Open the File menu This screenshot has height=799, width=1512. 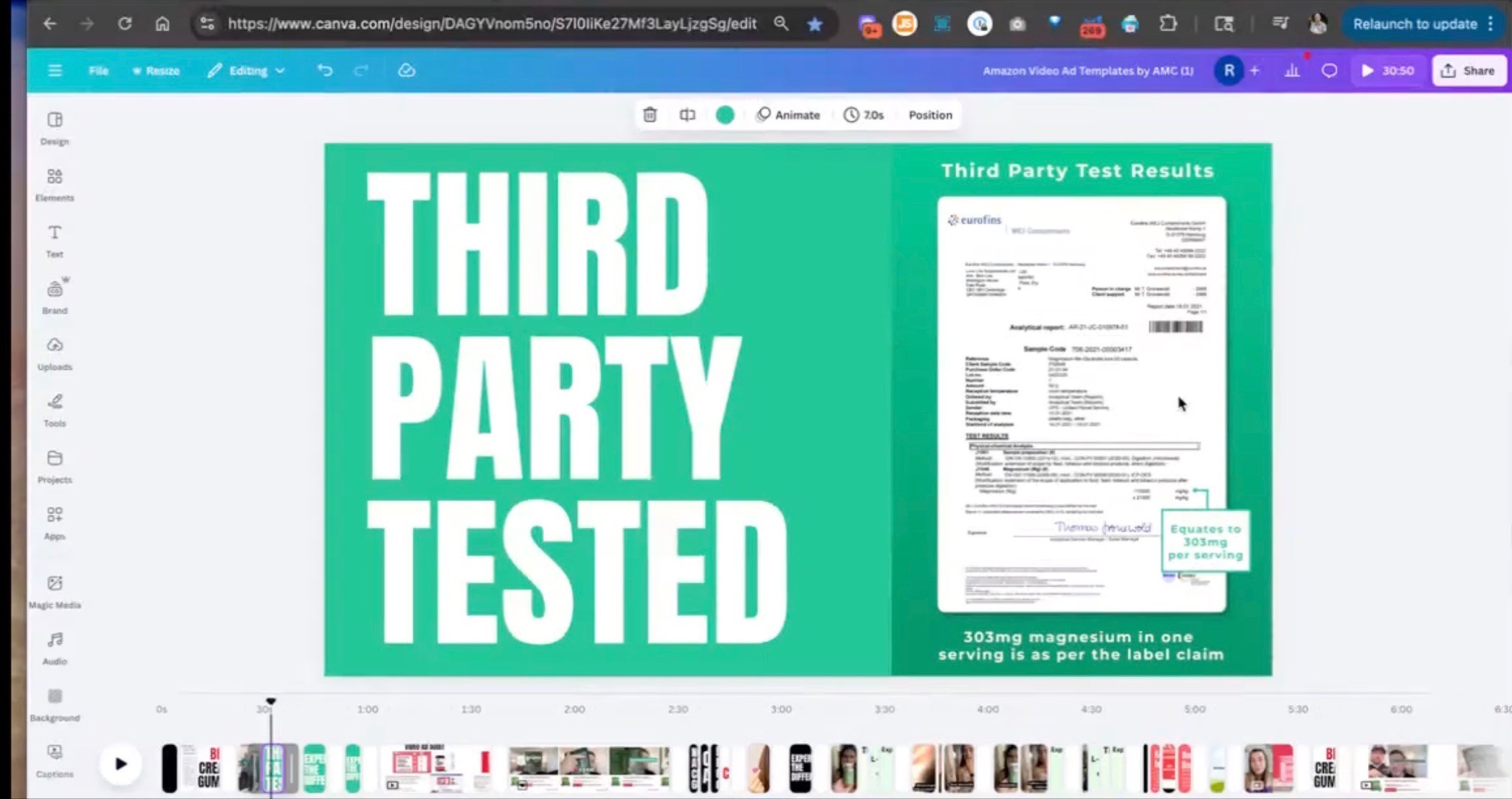[98, 70]
